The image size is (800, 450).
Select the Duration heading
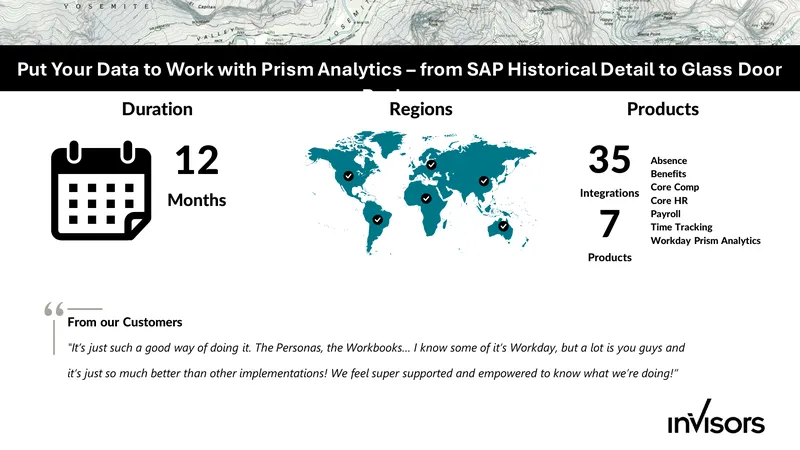157,109
